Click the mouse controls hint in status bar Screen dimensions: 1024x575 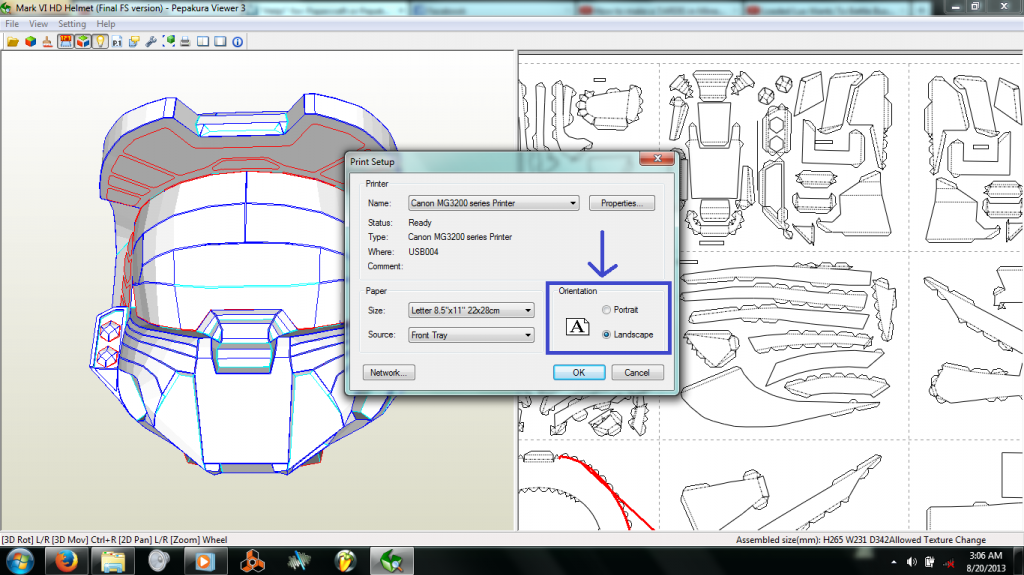point(114,540)
